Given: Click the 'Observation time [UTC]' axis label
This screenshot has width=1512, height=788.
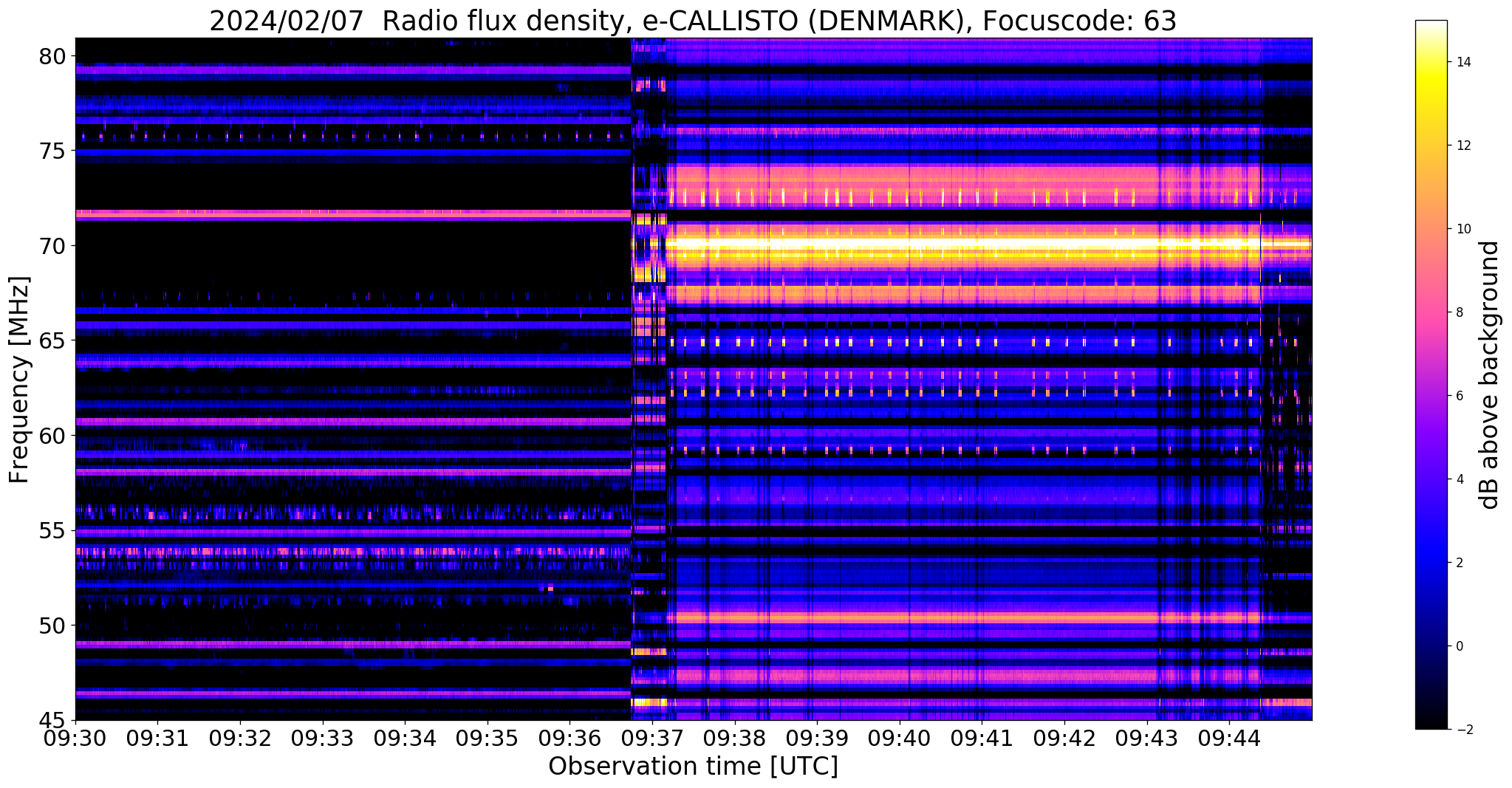Looking at the screenshot, I should pyautogui.click(x=693, y=767).
